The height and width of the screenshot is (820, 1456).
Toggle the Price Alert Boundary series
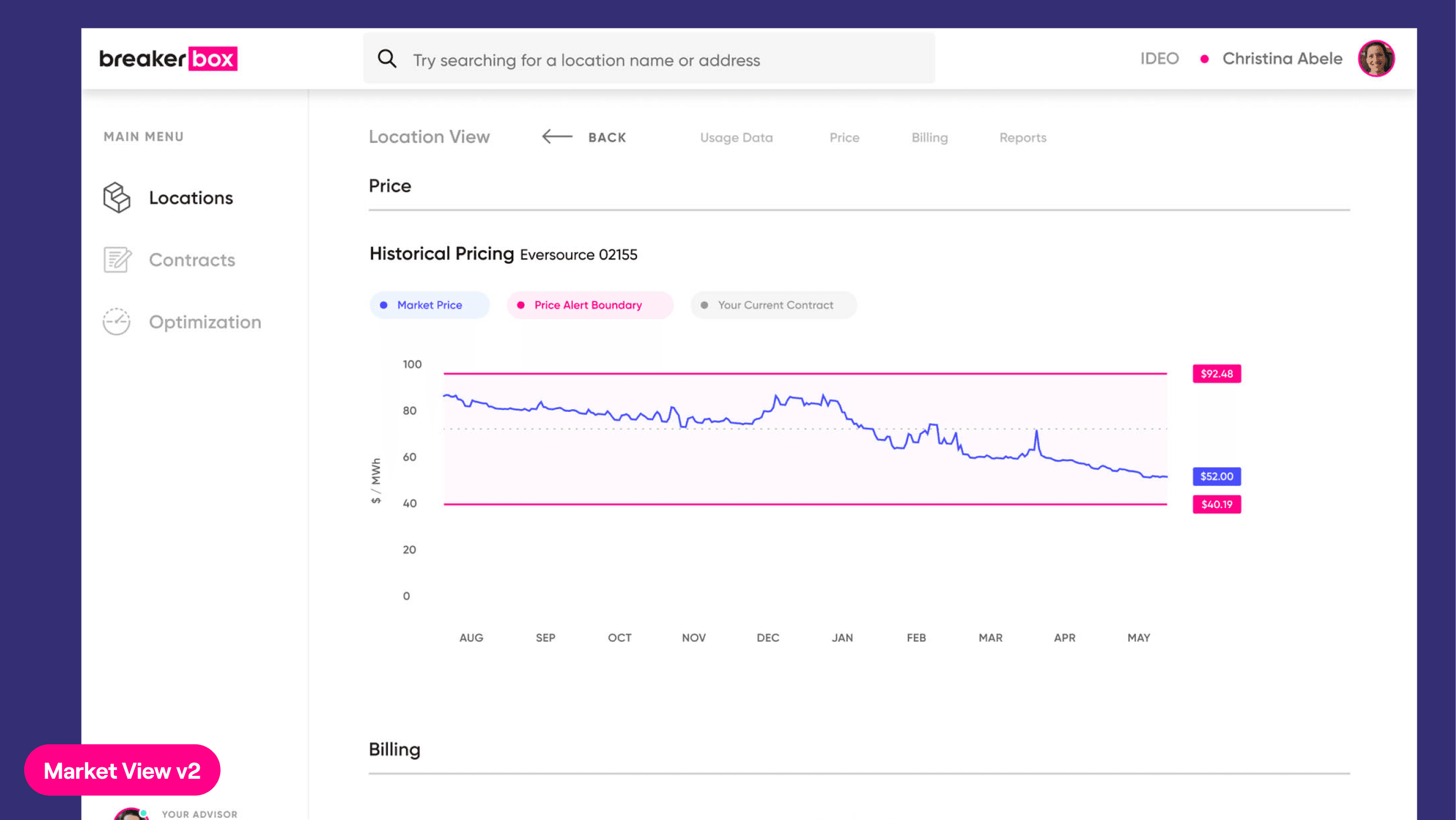pos(590,305)
